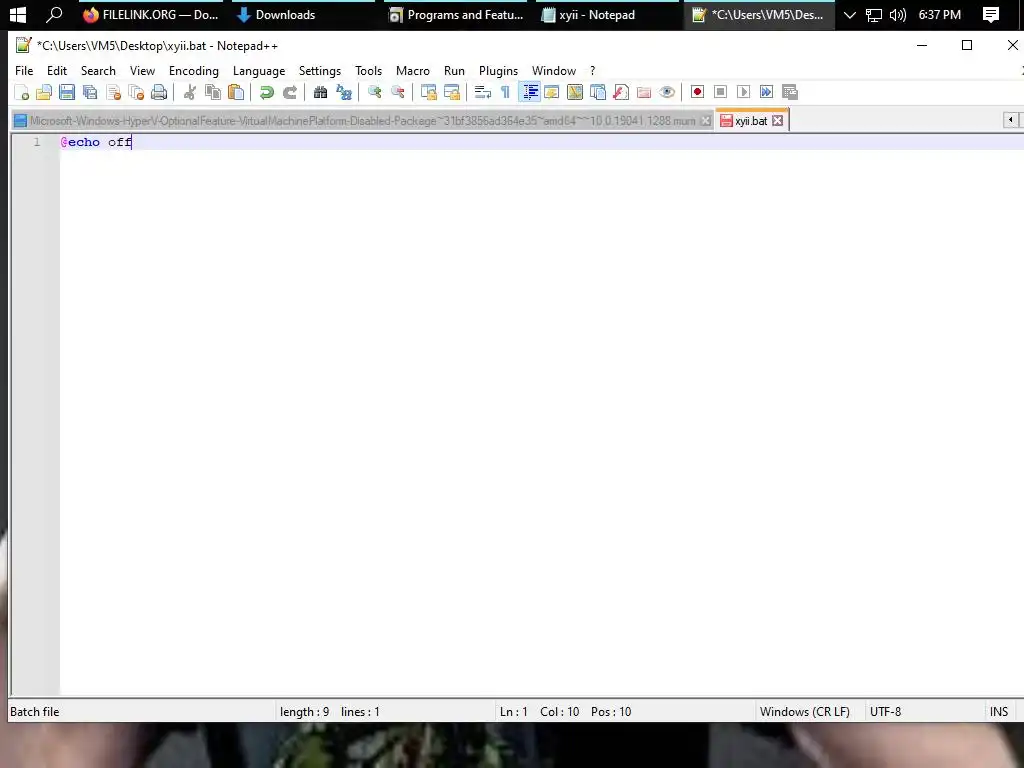Open the user defined language icon

[552, 92]
